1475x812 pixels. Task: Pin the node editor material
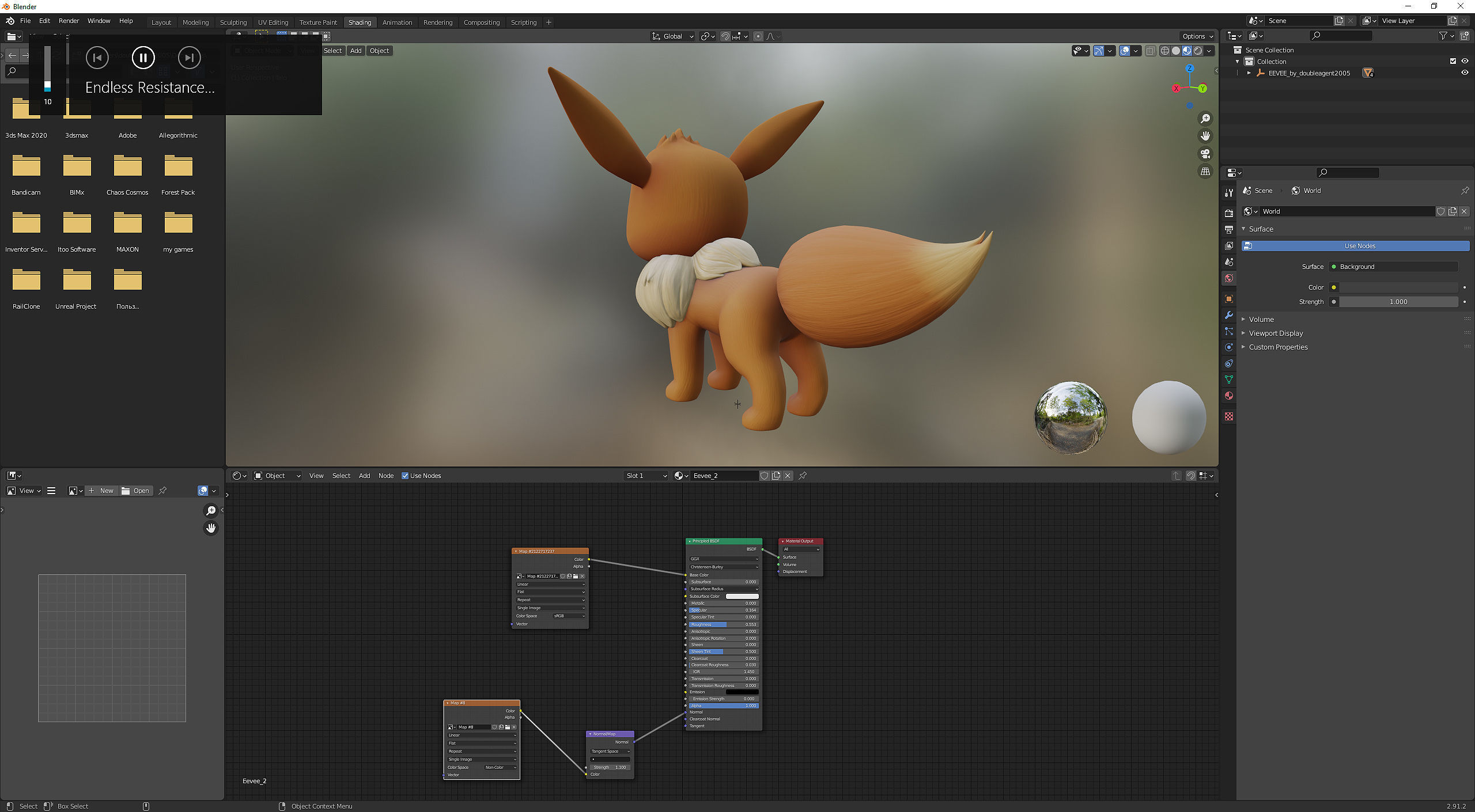(803, 476)
